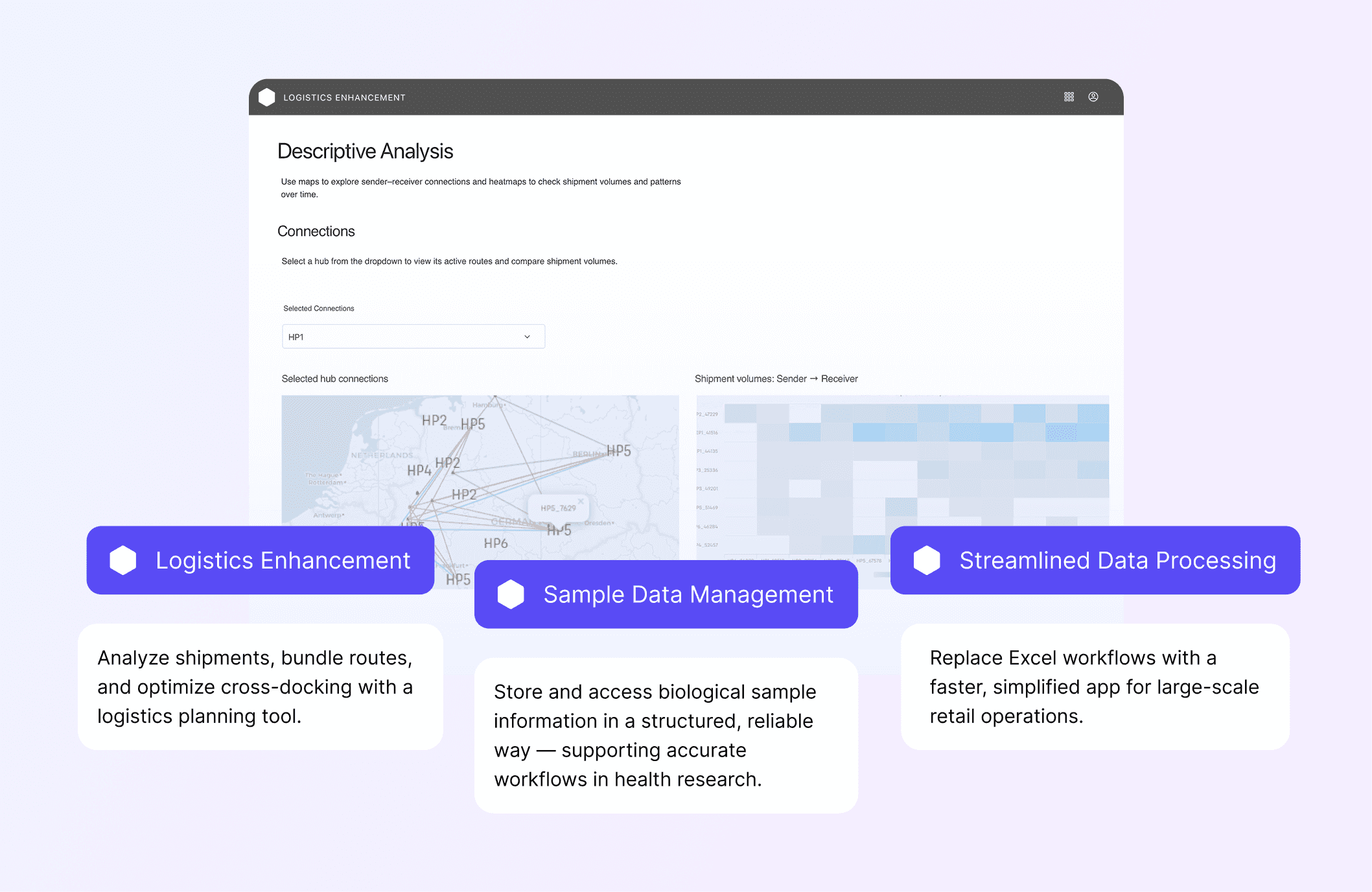Click hexagon icon on Logistics Enhancement badge
The width and height of the screenshot is (1372, 892).
point(123,560)
